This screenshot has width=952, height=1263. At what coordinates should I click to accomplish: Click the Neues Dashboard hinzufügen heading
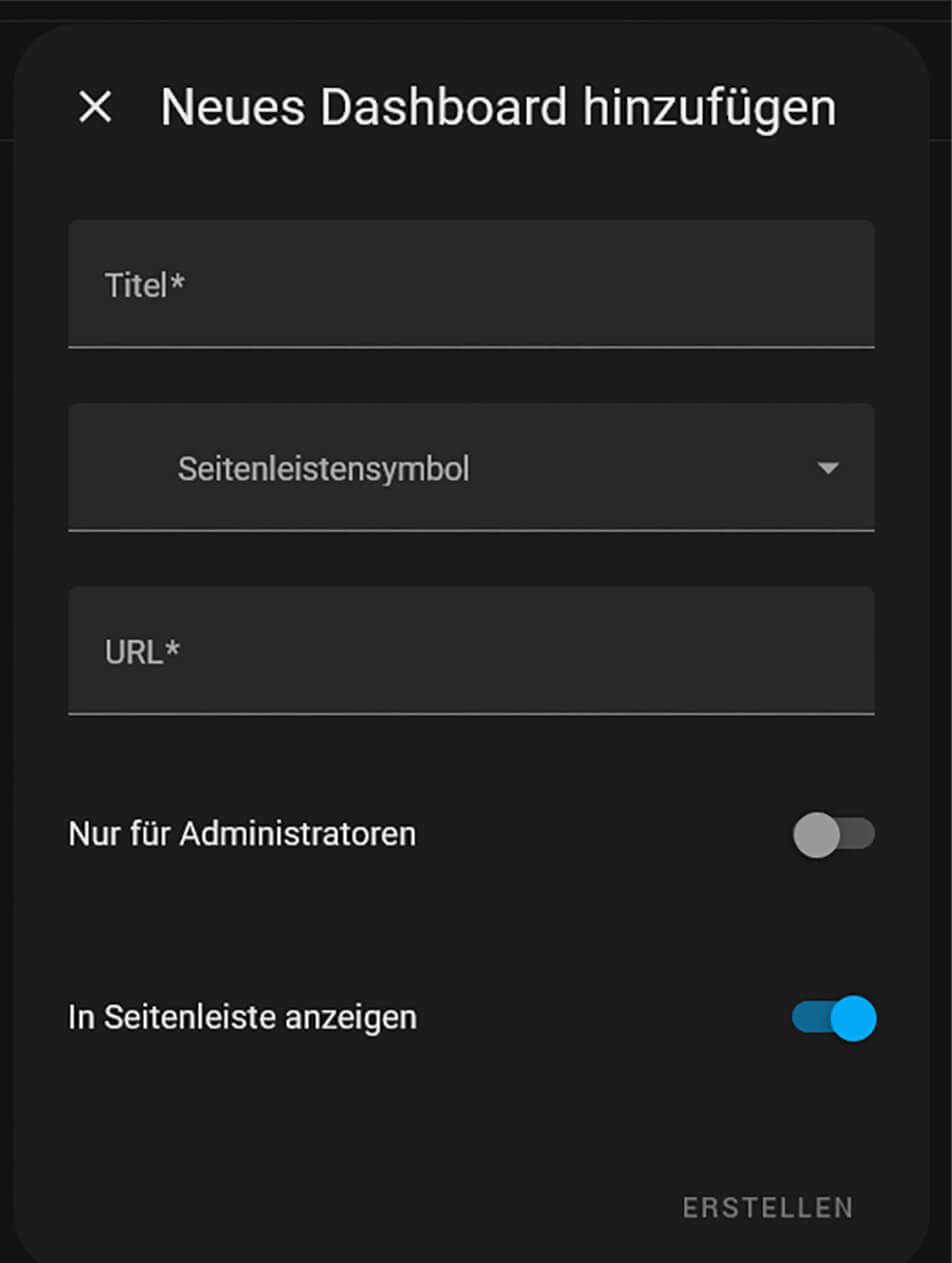498,107
